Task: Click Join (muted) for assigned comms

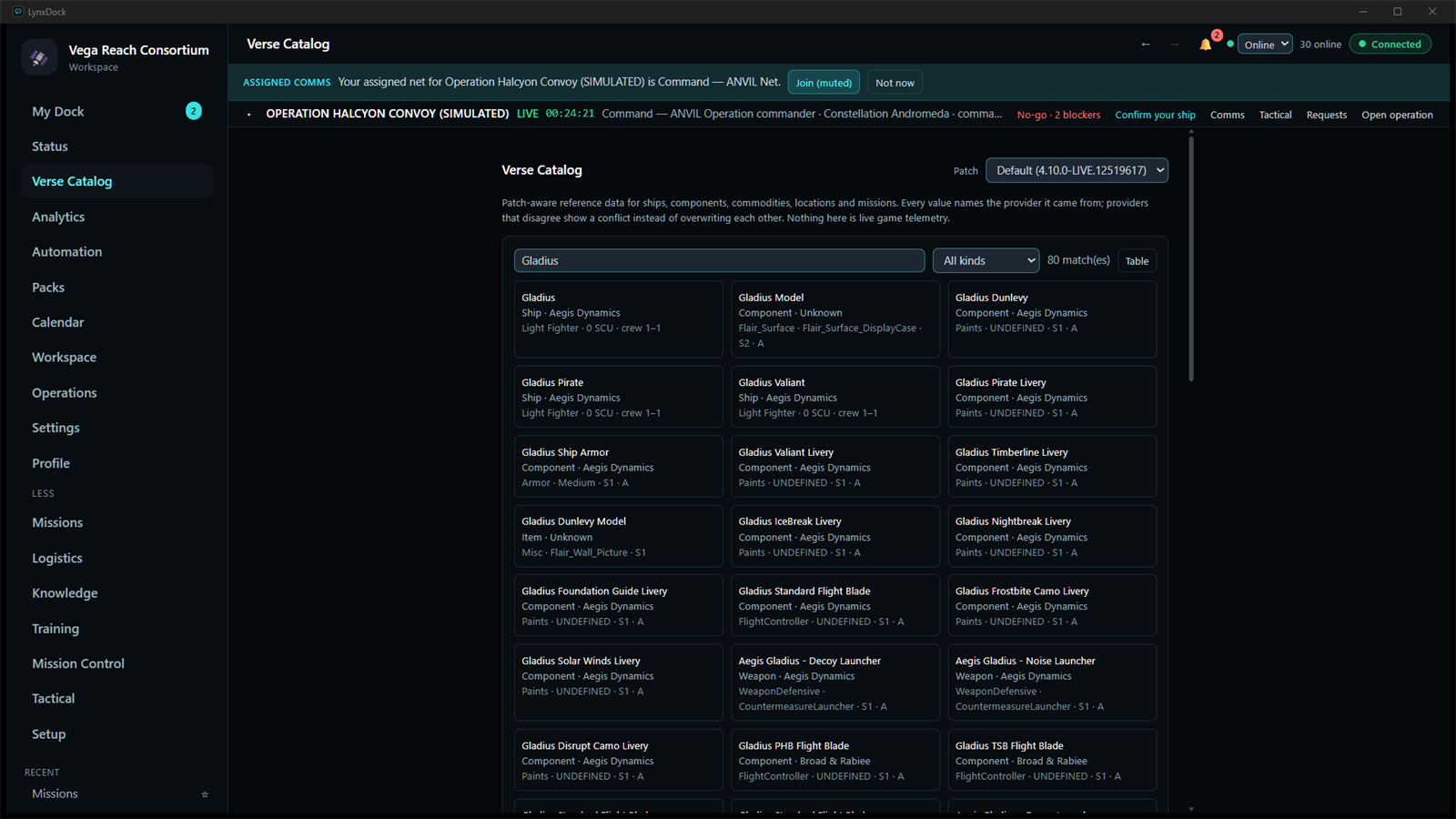Action: click(824, 83)
